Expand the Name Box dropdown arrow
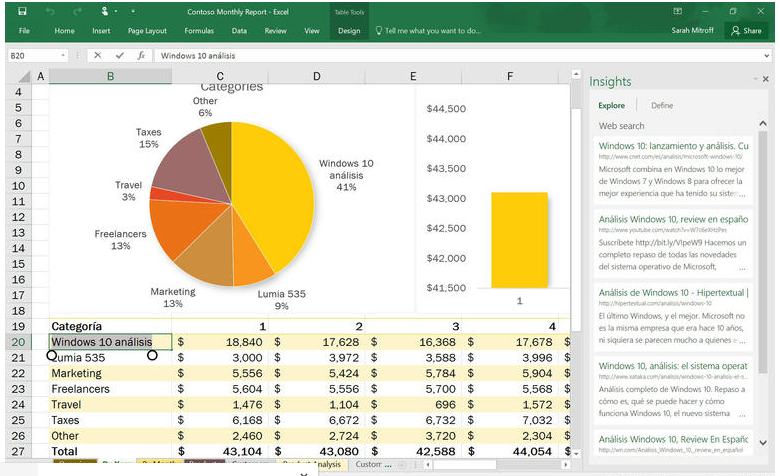This screenshot has width=780, height=476. [x=63, y=56]
